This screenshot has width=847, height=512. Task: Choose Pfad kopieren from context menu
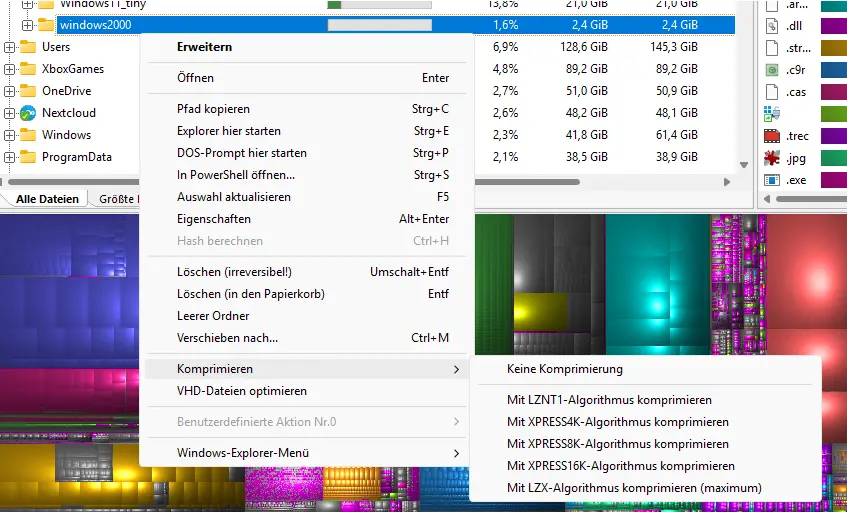tap(213, 109)
